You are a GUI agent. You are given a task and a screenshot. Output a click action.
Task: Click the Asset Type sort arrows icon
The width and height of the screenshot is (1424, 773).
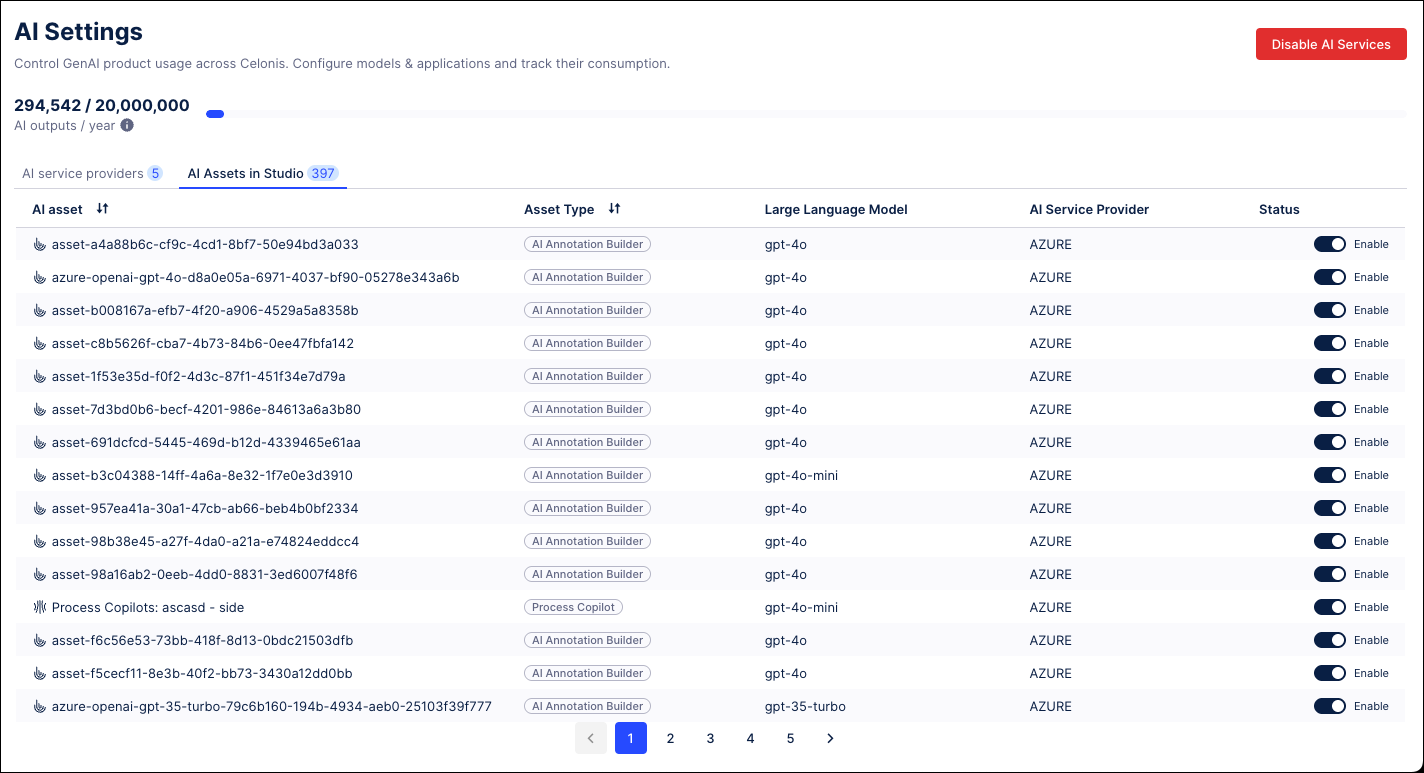pos(614,209)
